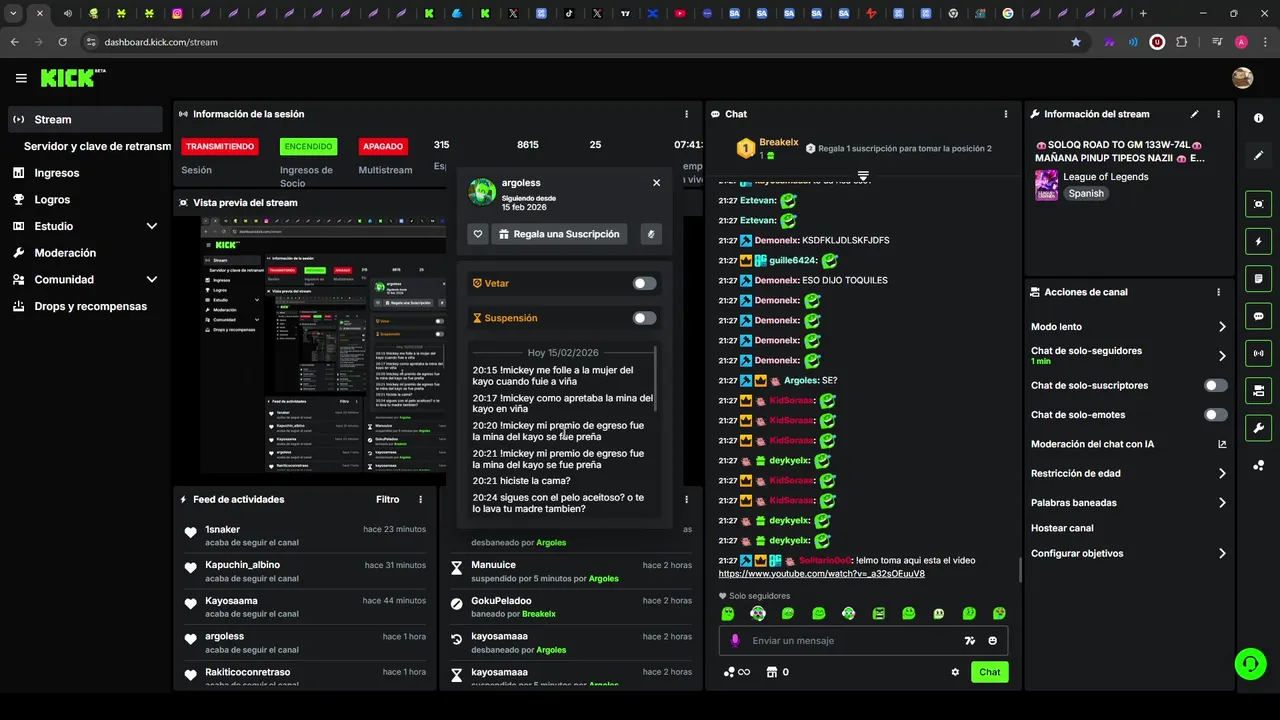The image size is (1280, 720).
Task: Open Chat de solo-seguidores settings
Action: (x=1129, y=355)
